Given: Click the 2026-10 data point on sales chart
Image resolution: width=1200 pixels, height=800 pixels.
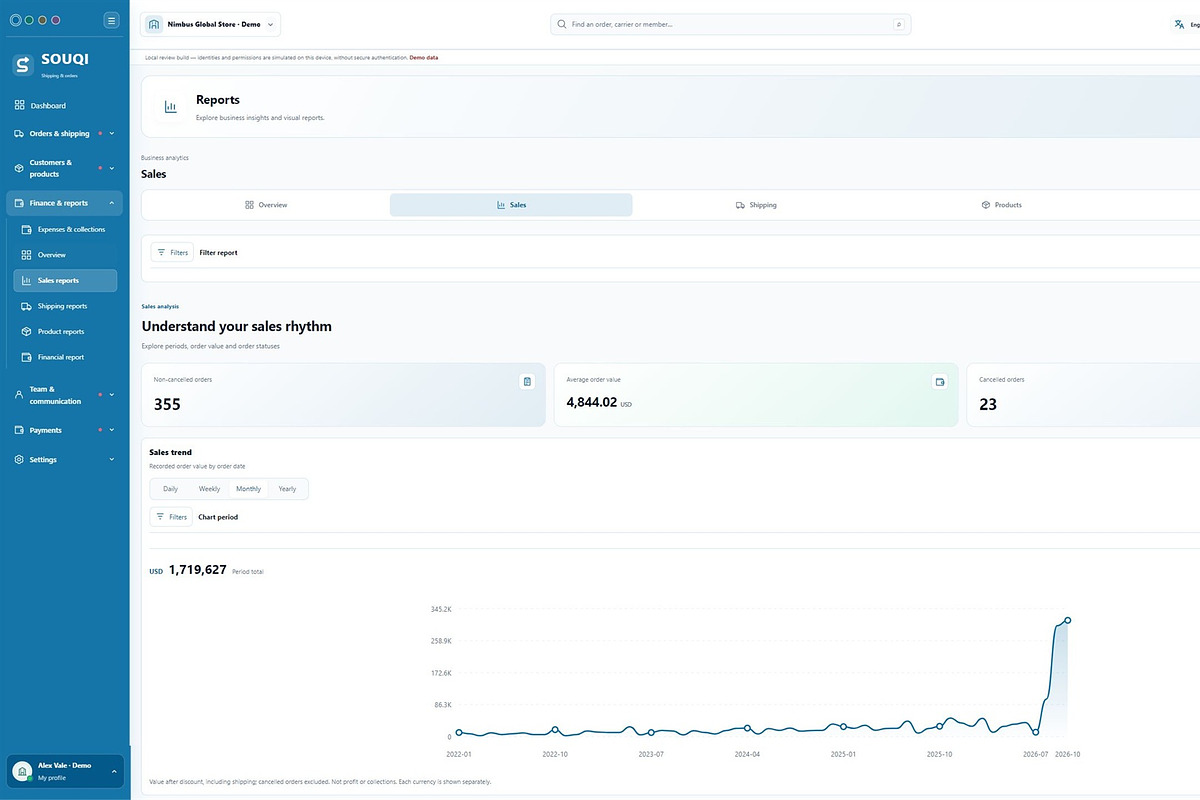Looking at the screenshot, I should point(1068,620).
